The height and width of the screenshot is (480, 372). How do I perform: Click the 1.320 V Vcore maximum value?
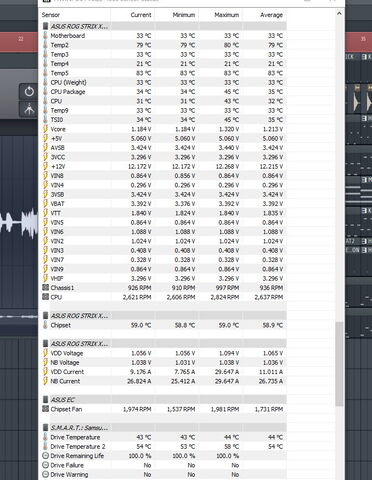point(229,129)
